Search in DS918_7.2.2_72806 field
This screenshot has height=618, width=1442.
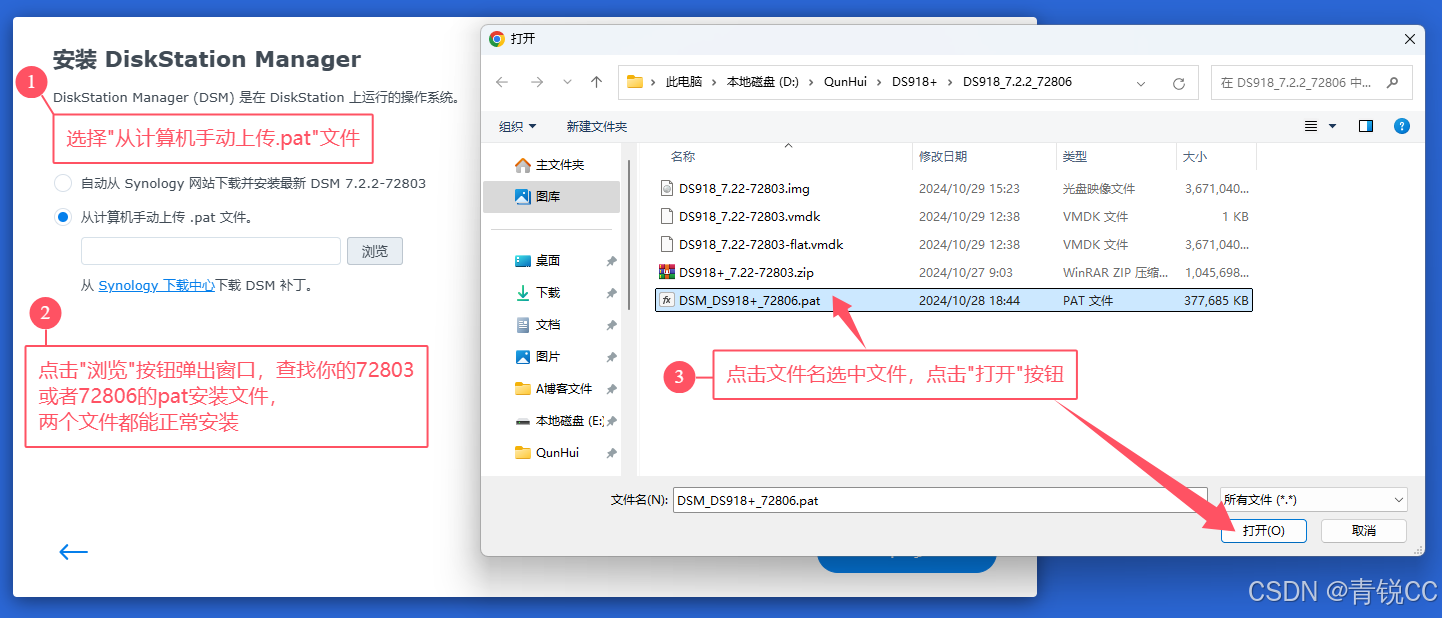point(1311,83)
